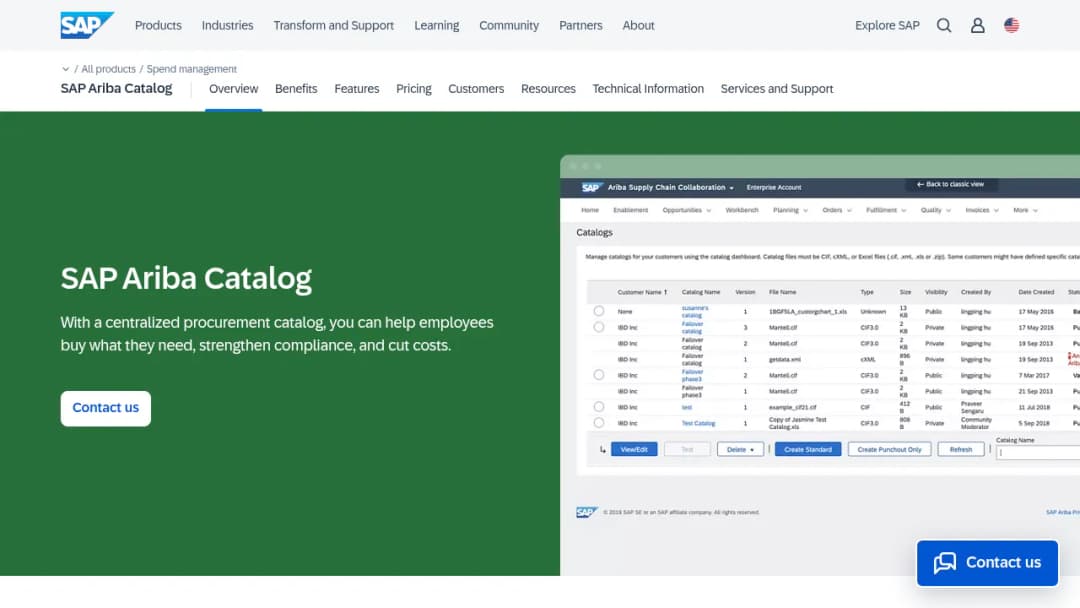Open the Failover phase3 catalog link

692,375
